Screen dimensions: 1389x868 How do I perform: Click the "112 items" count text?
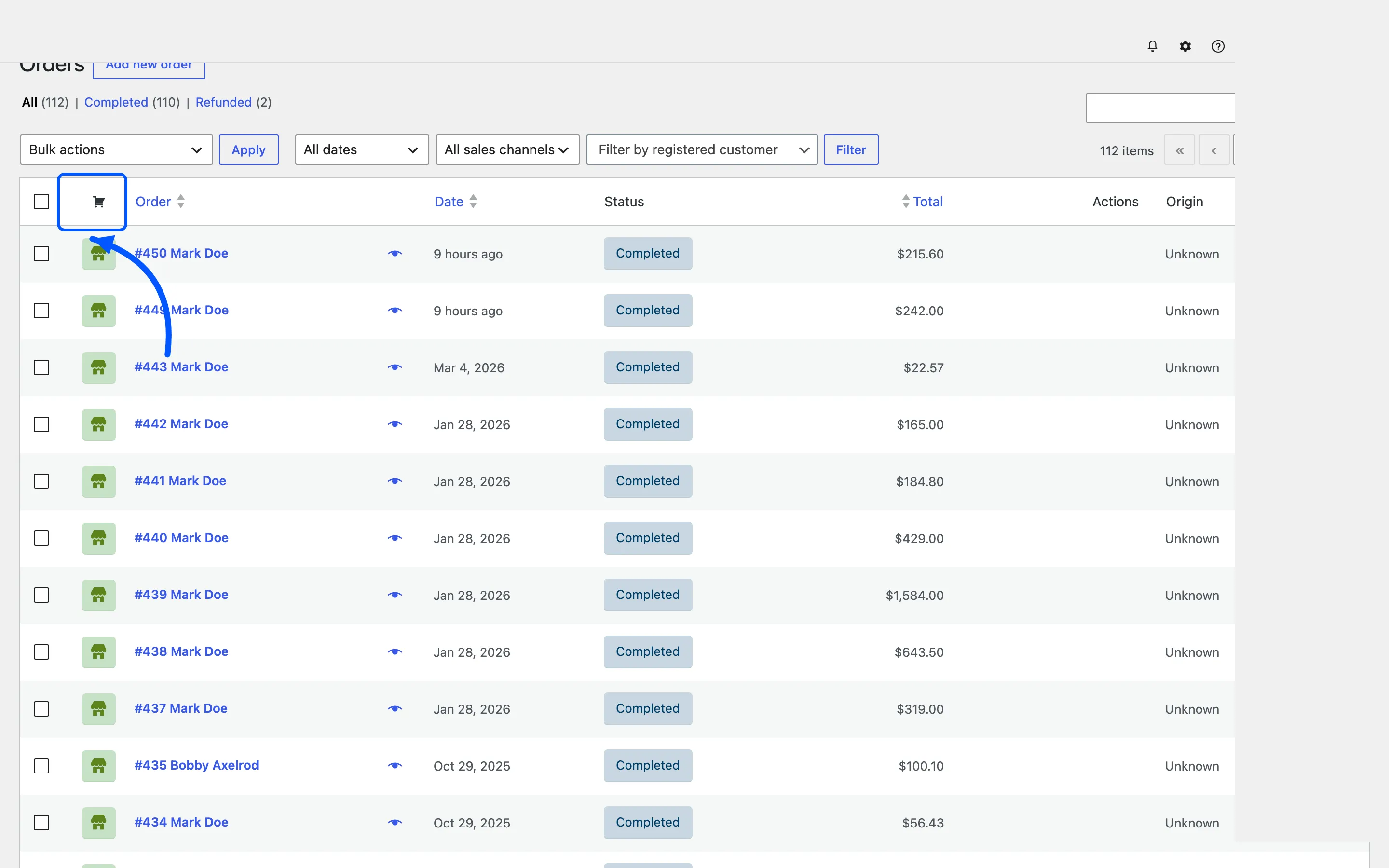[1126, 151]
